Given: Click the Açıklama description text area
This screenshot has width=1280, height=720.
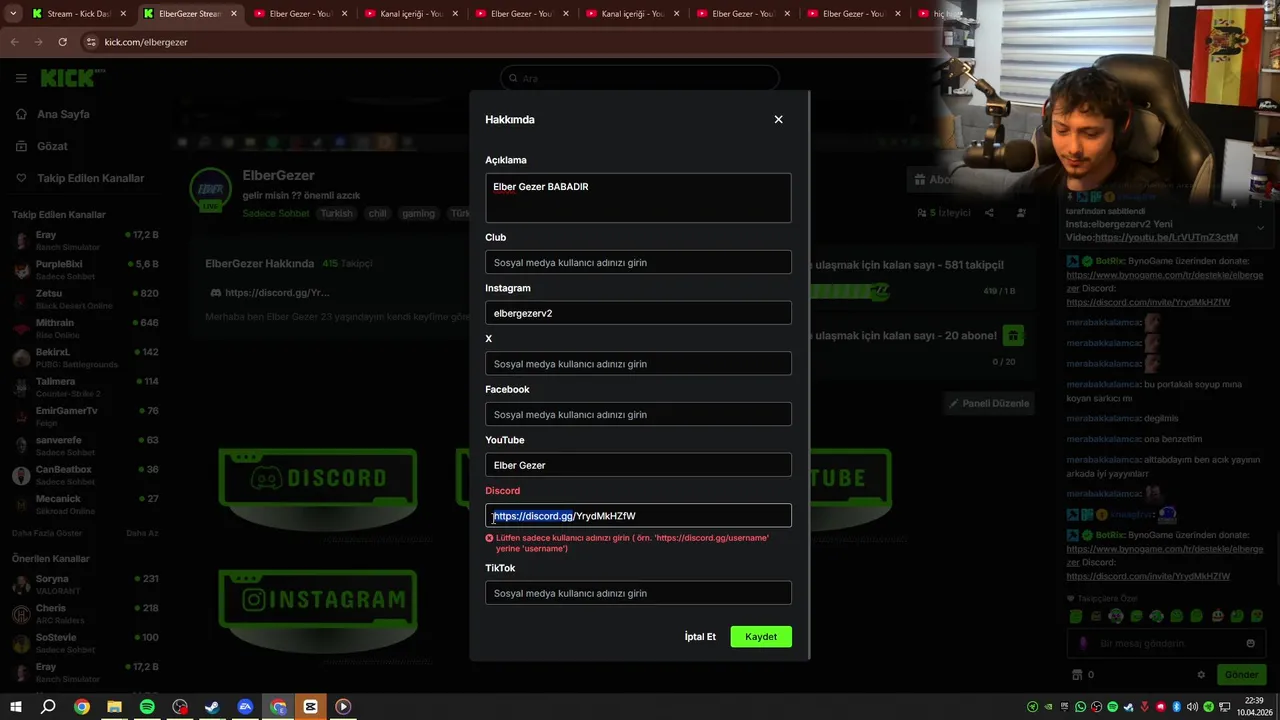Looking at the screenshot, I should coord(638,197).
